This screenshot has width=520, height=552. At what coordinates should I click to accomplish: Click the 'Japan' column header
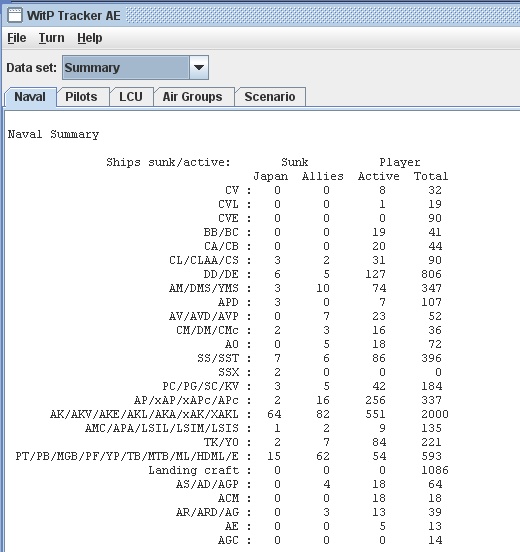pos(271,176)
